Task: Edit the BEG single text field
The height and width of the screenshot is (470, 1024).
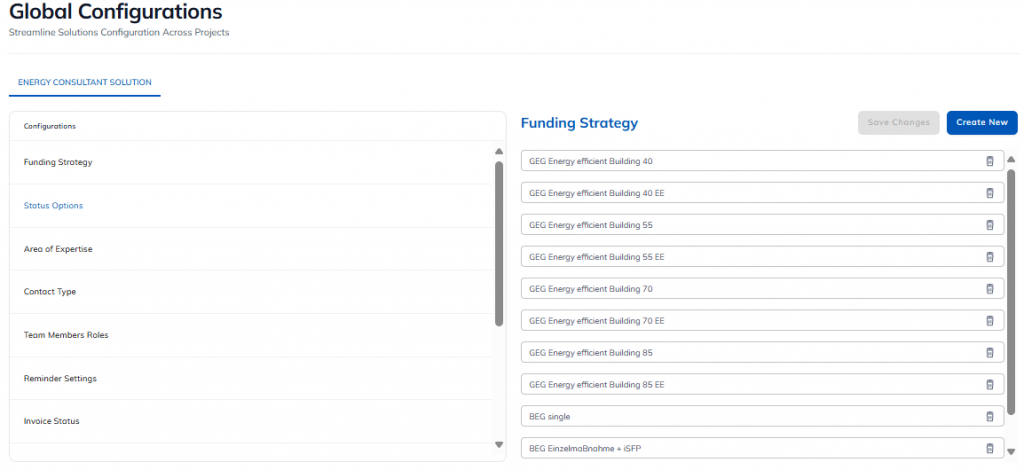Action: (x=740, y=417)
